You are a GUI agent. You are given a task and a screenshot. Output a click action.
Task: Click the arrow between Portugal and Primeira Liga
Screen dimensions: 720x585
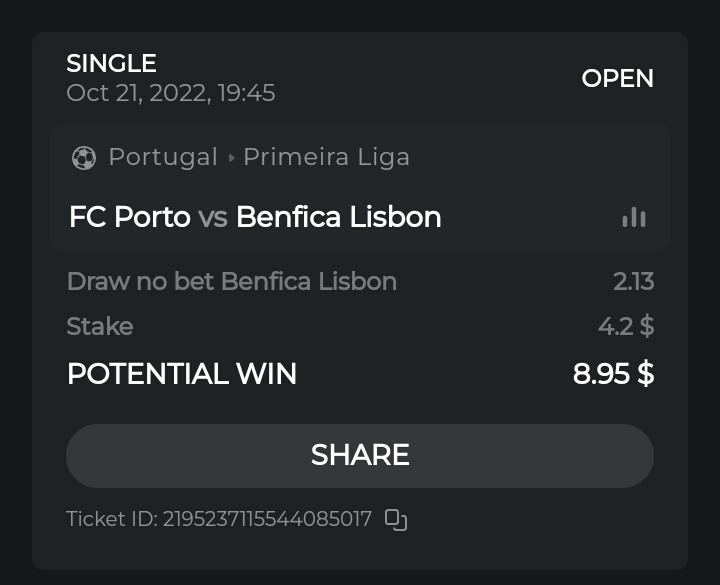[231, 158]
